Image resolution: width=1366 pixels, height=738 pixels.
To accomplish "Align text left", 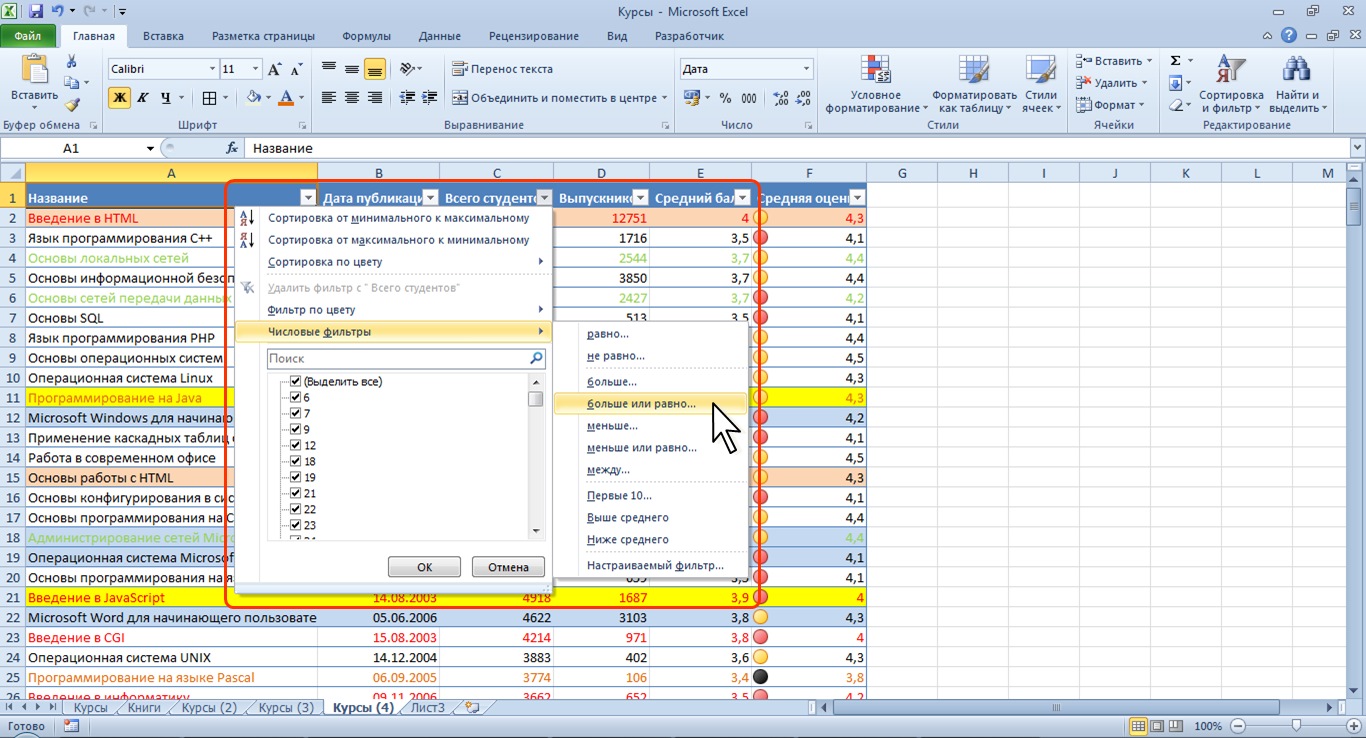I will pos(329,98).
